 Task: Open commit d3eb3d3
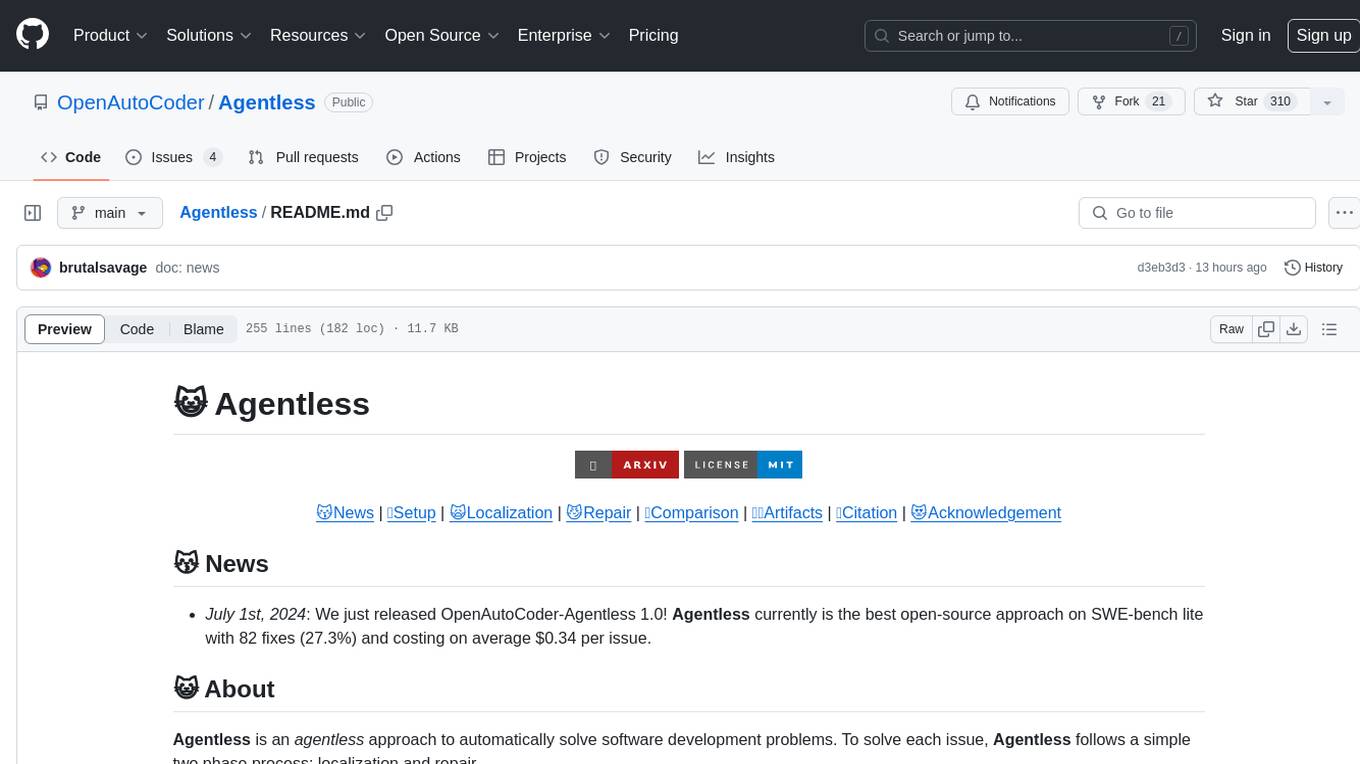point(1161,267)
